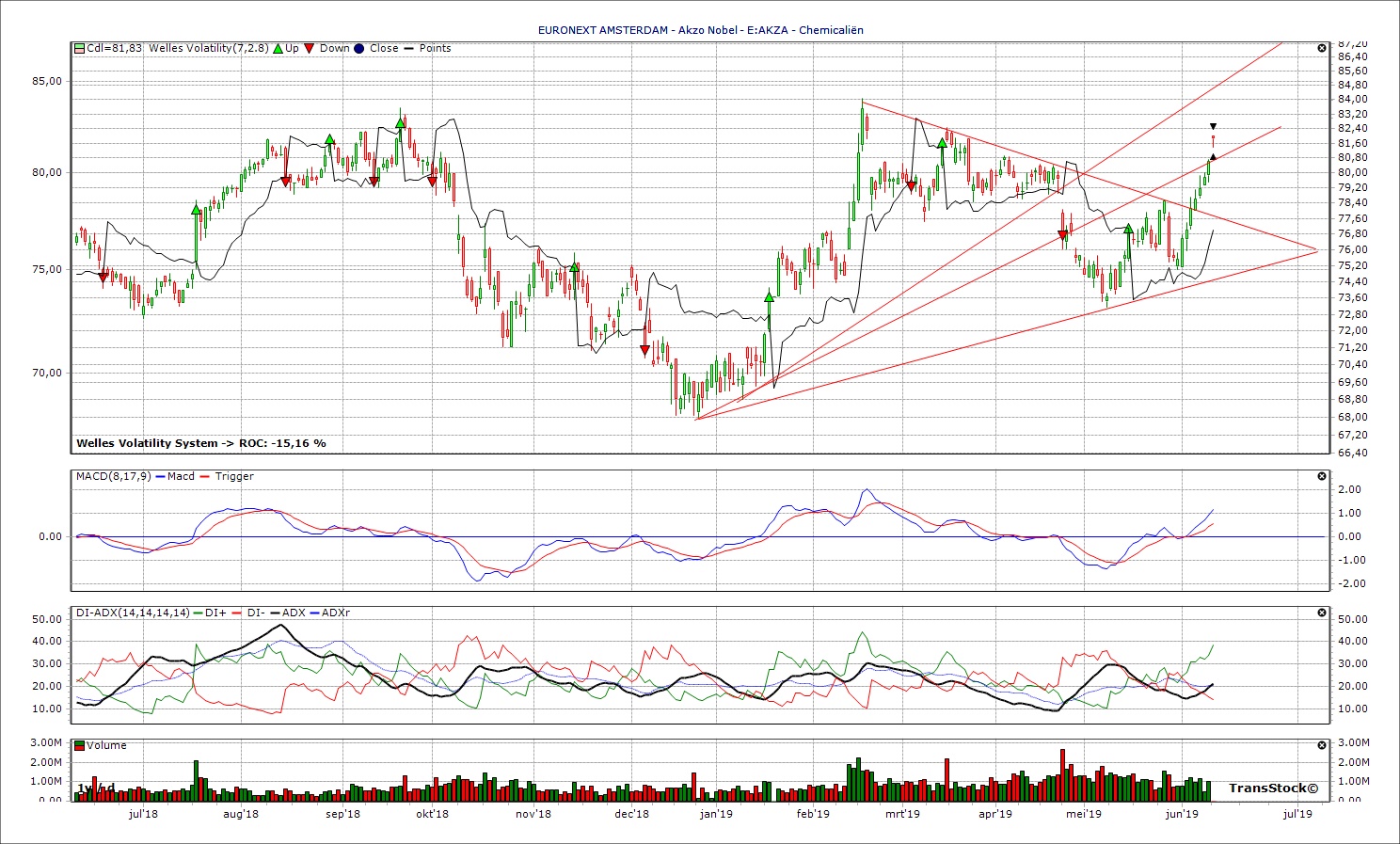Click the Volume panel label
This screenshot has width=1400, height=844.
click(107, 745)
